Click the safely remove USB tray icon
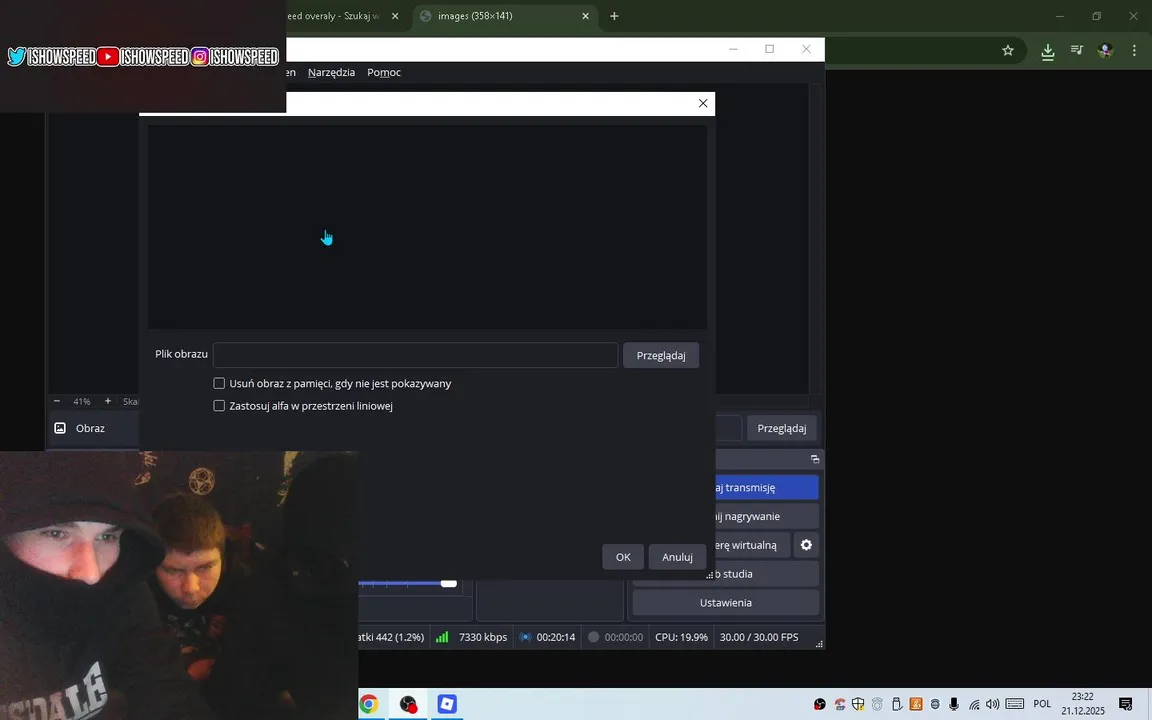1152x720 pixels. pyautogui.click(x=896, y=705)
